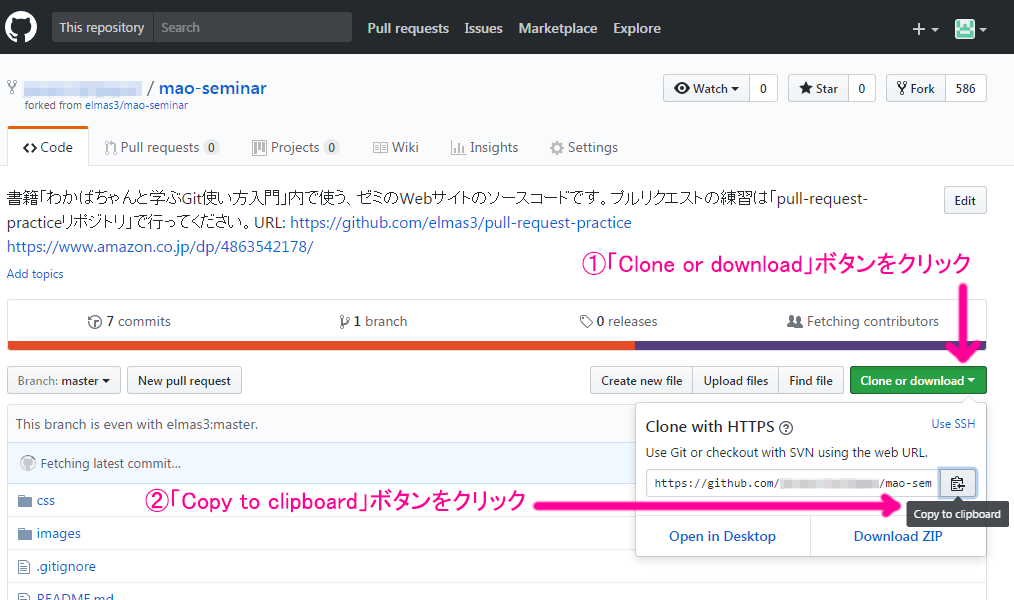Switch to the Pull requests tab
Image resolution: width=1014 pixels, height=600 pixels.
[161, 147]
